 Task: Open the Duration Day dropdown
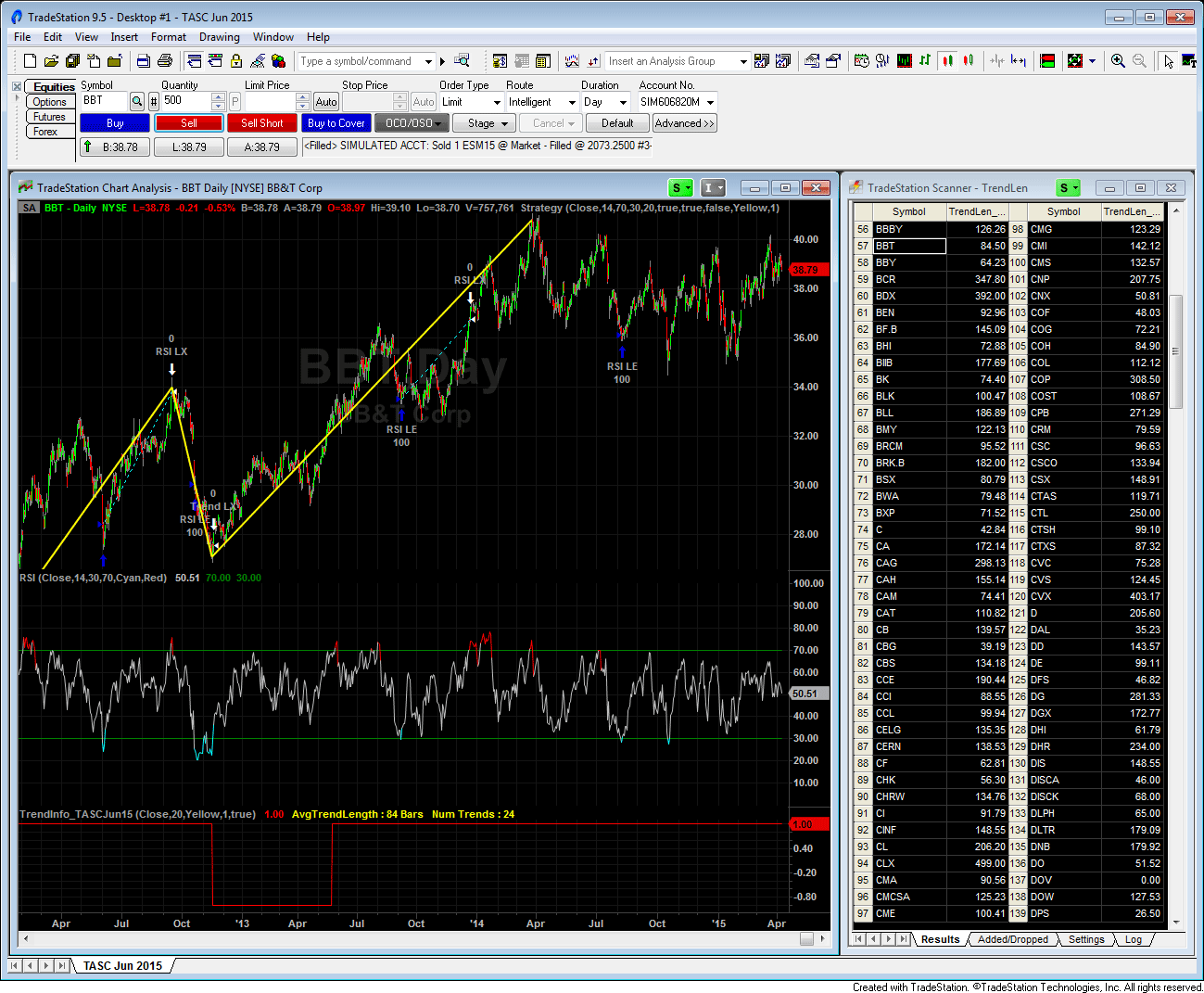click(623, 102)
